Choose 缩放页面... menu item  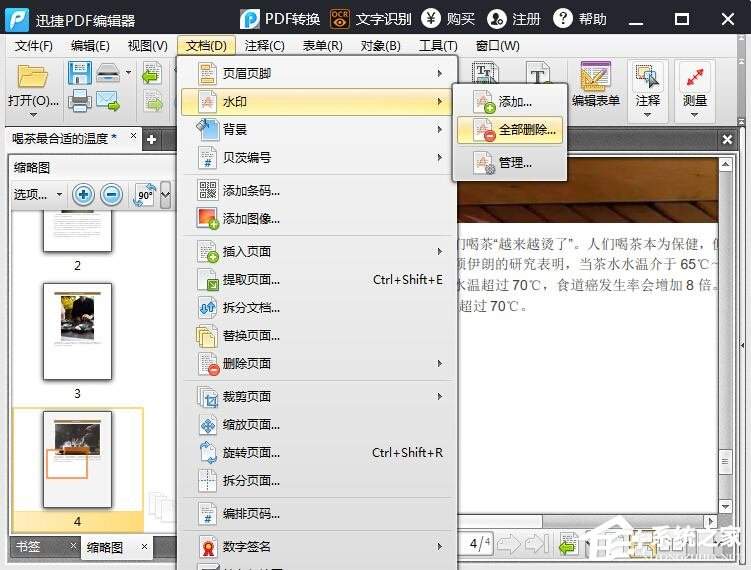tap(318, 425)
